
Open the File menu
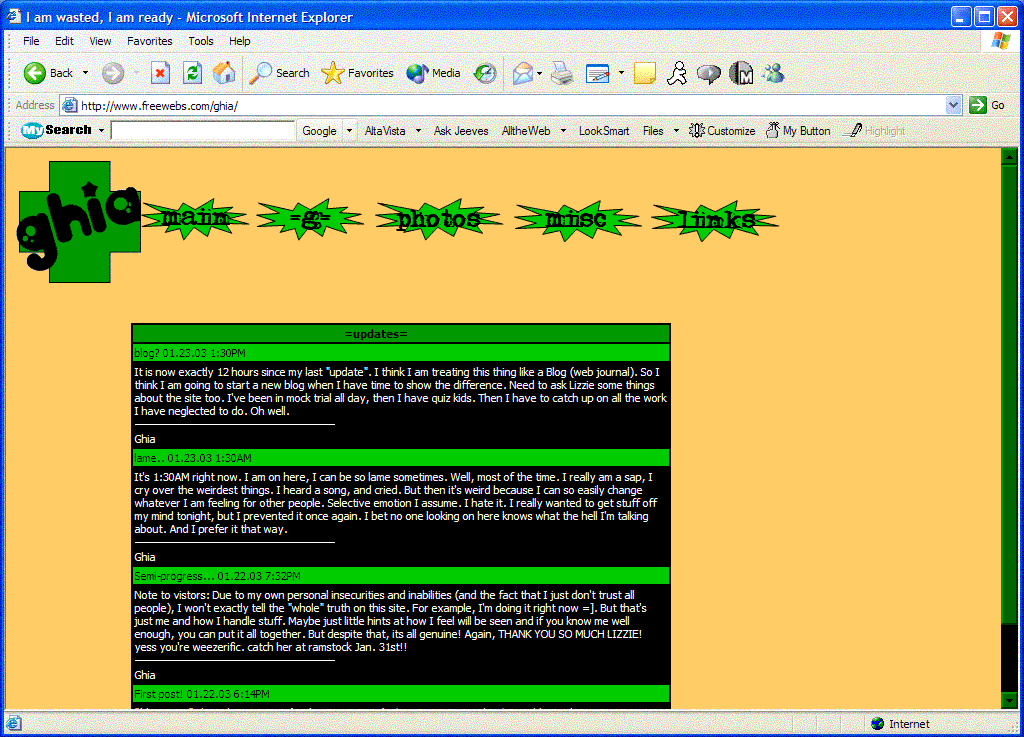pyautogui.click(x=31, y=40)
